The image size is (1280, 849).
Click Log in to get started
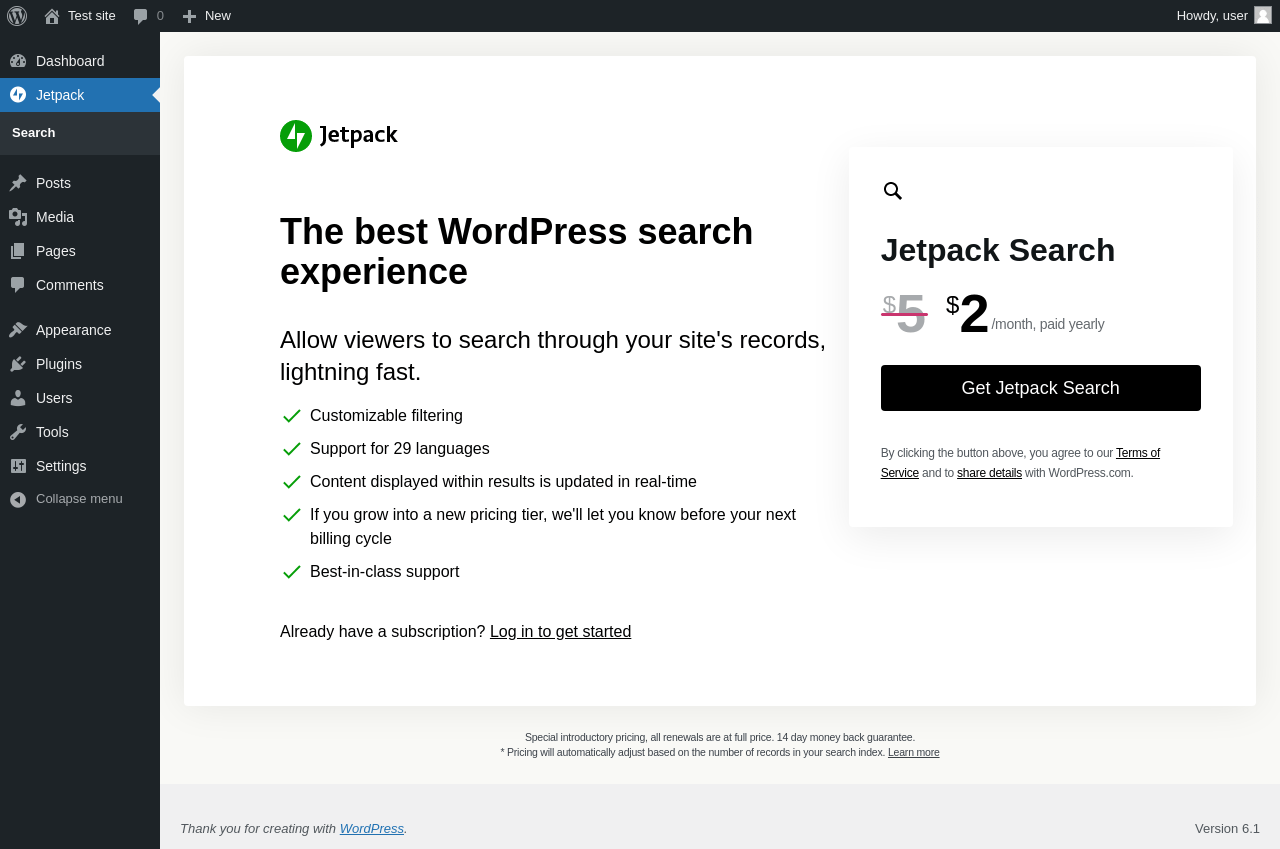[560, 632]
